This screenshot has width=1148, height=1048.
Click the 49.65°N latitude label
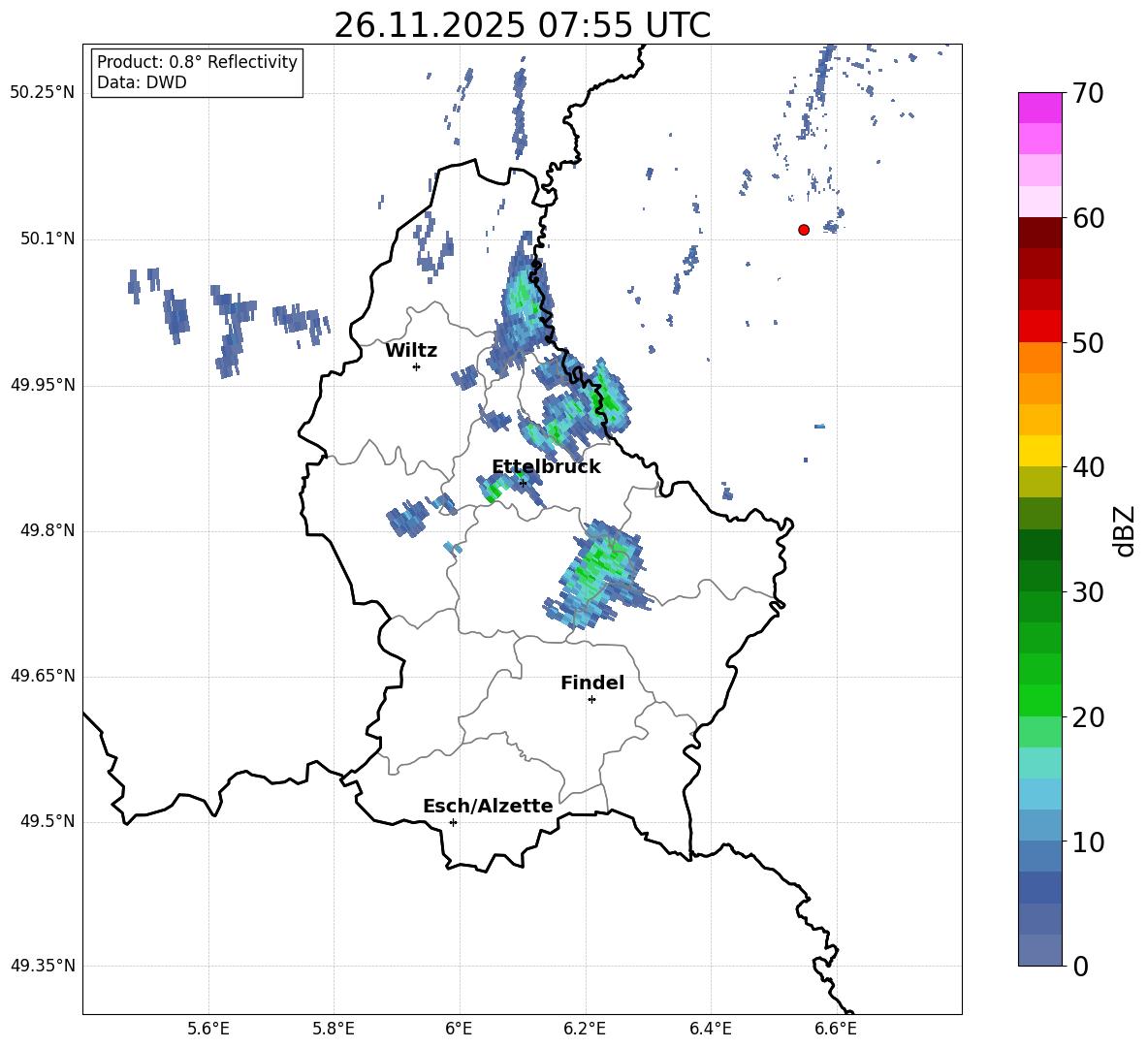point(43,676)
